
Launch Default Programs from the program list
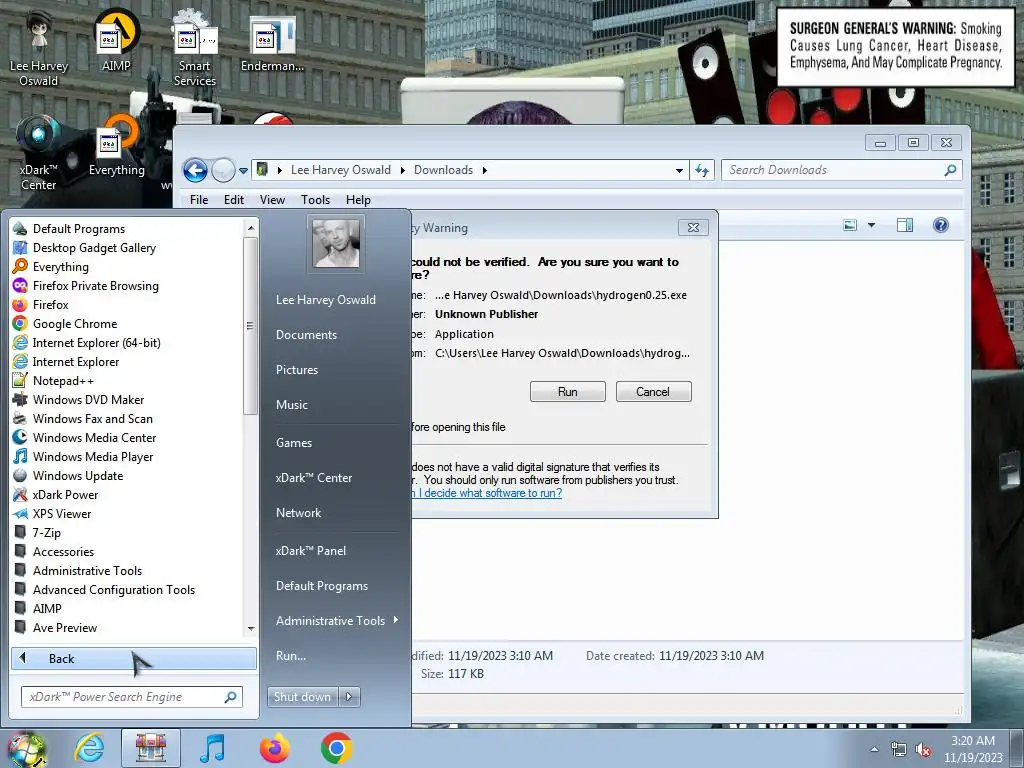pos(78,229)
